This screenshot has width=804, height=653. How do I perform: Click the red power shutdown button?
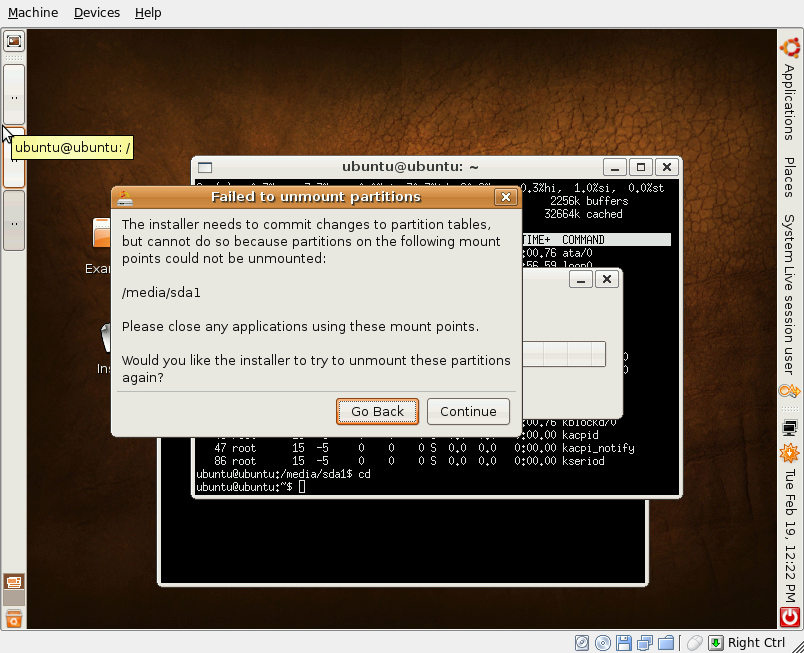(790, 617)
